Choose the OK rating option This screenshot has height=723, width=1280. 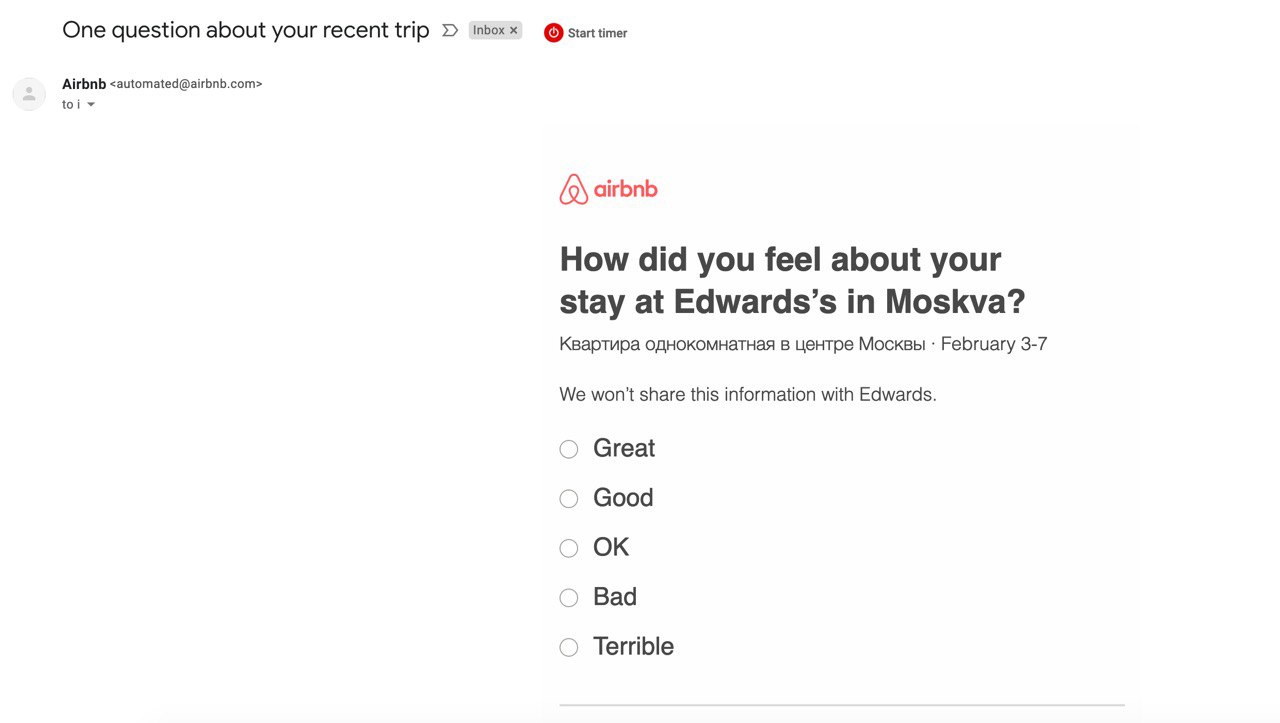point(569,548)
